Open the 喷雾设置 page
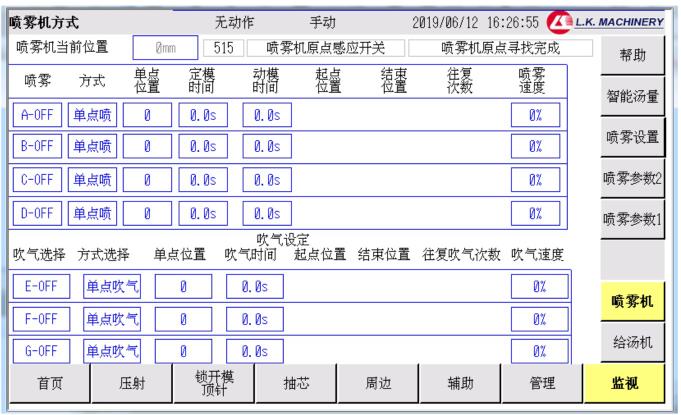Image resolution: width=681 pixels, height=415 pixels. point(633,137)
